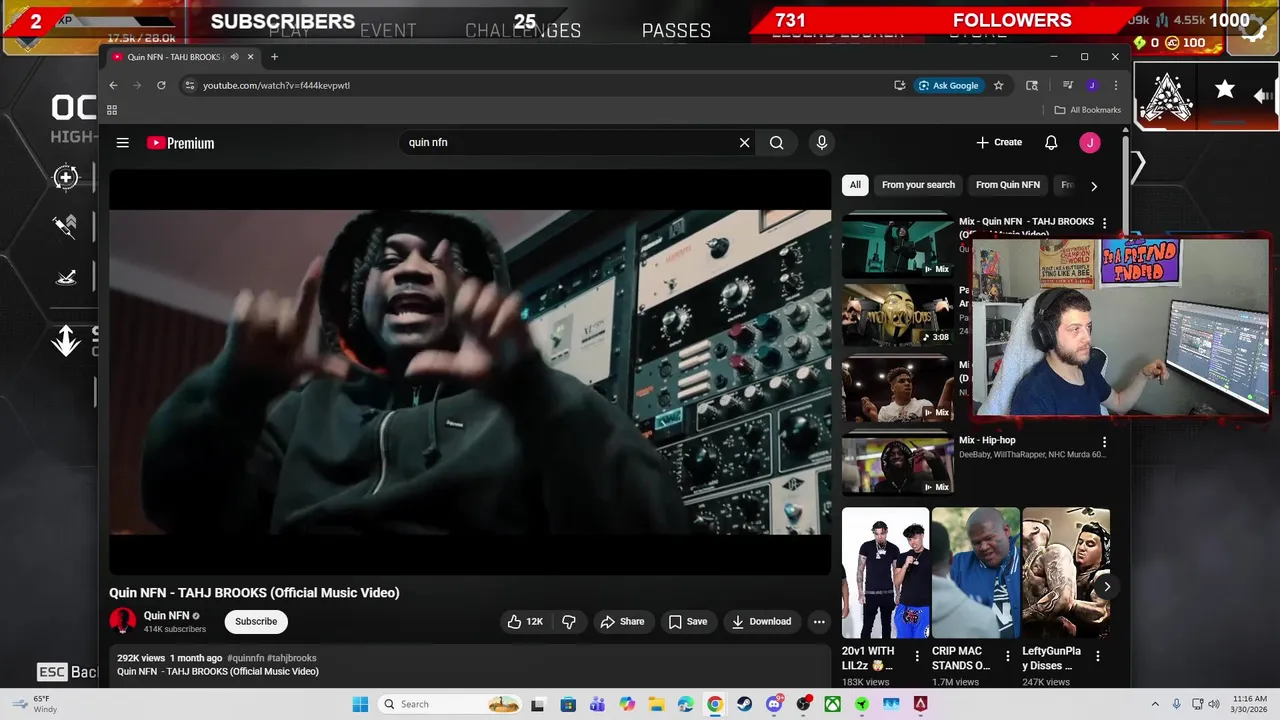The image size is (1280, 720).
Task: Show hidden system tray icons chevron
Action: click(1155, 704)
